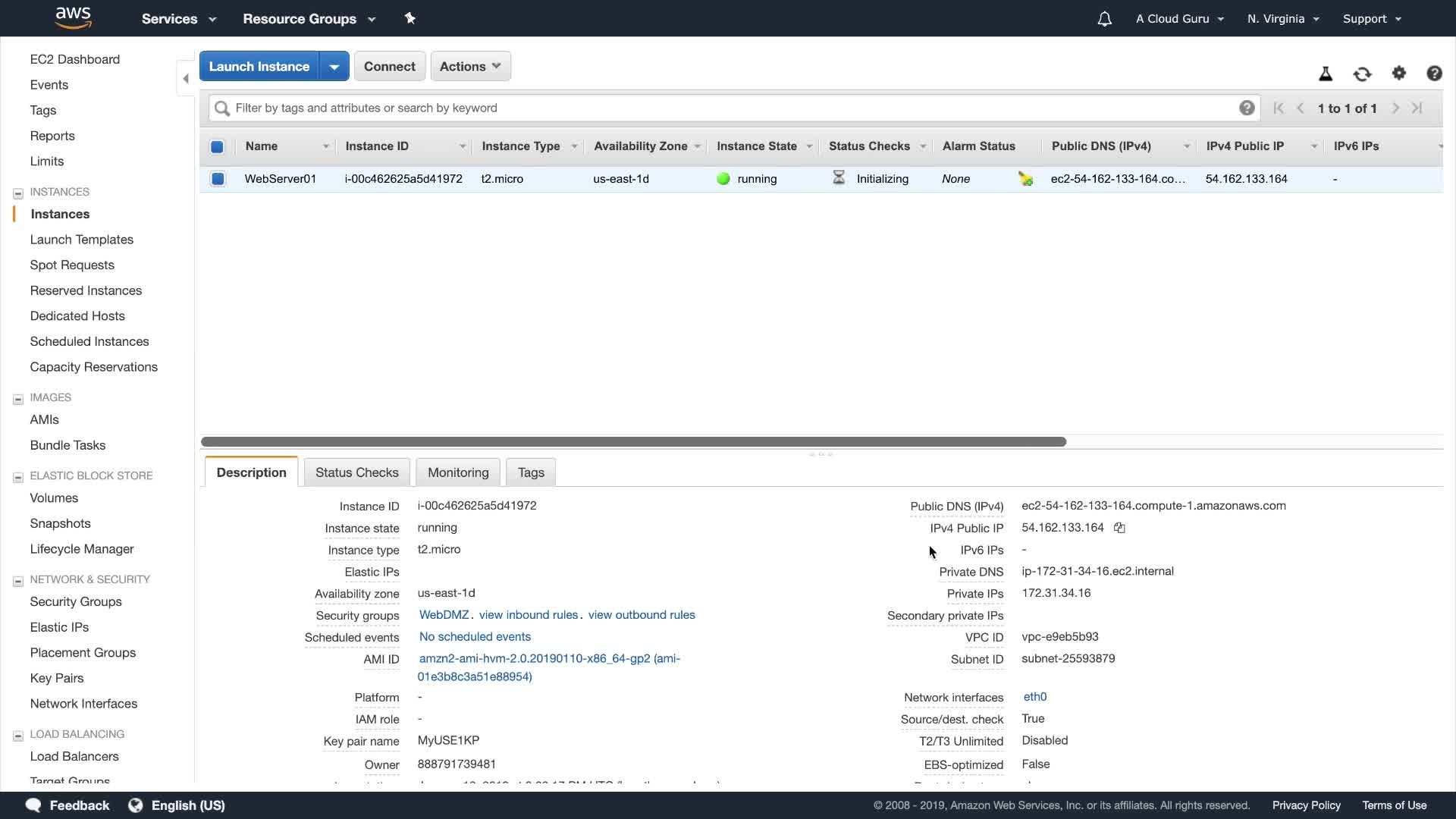The height and width of the screenshot is (819, 1456).
Task: Open the Actions dropdown
Action: coord(470,66)
